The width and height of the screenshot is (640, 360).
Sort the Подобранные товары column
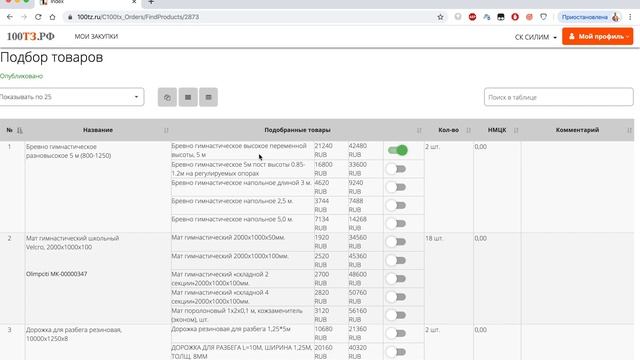coord(419,130)
